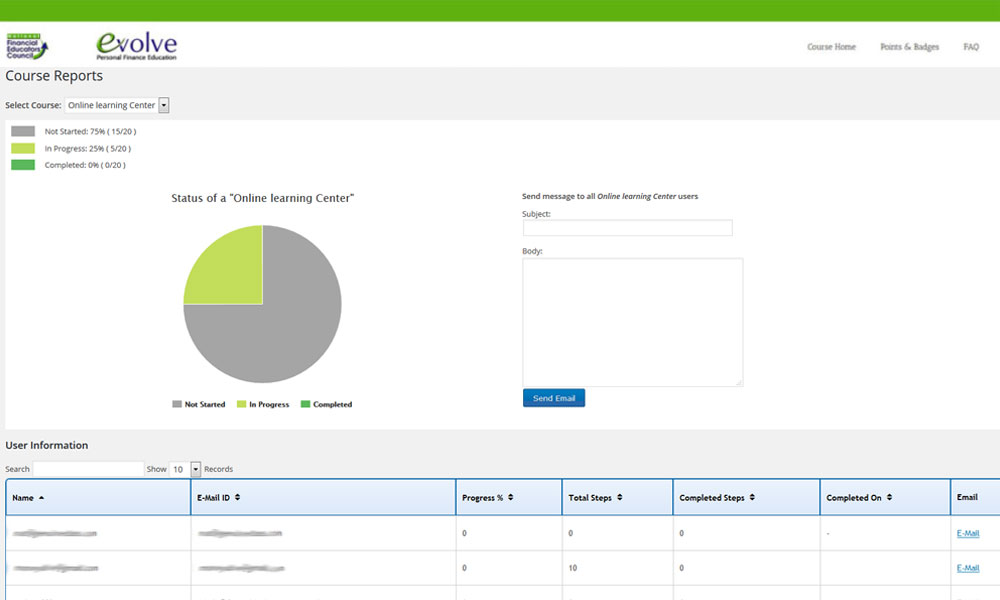
Task: Click the Subject input field
Action: [628, 228]
